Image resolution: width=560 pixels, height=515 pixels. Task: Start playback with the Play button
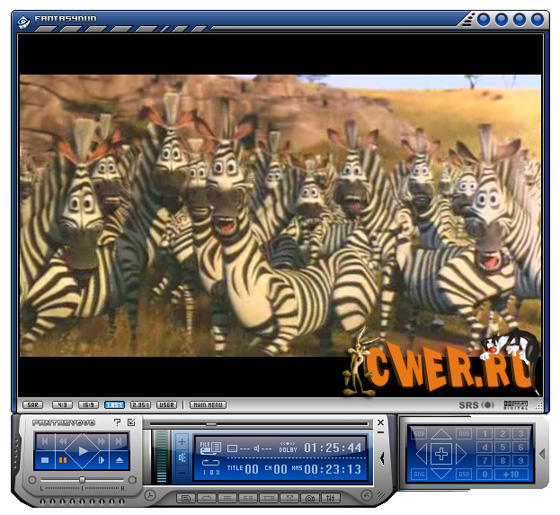82,451
